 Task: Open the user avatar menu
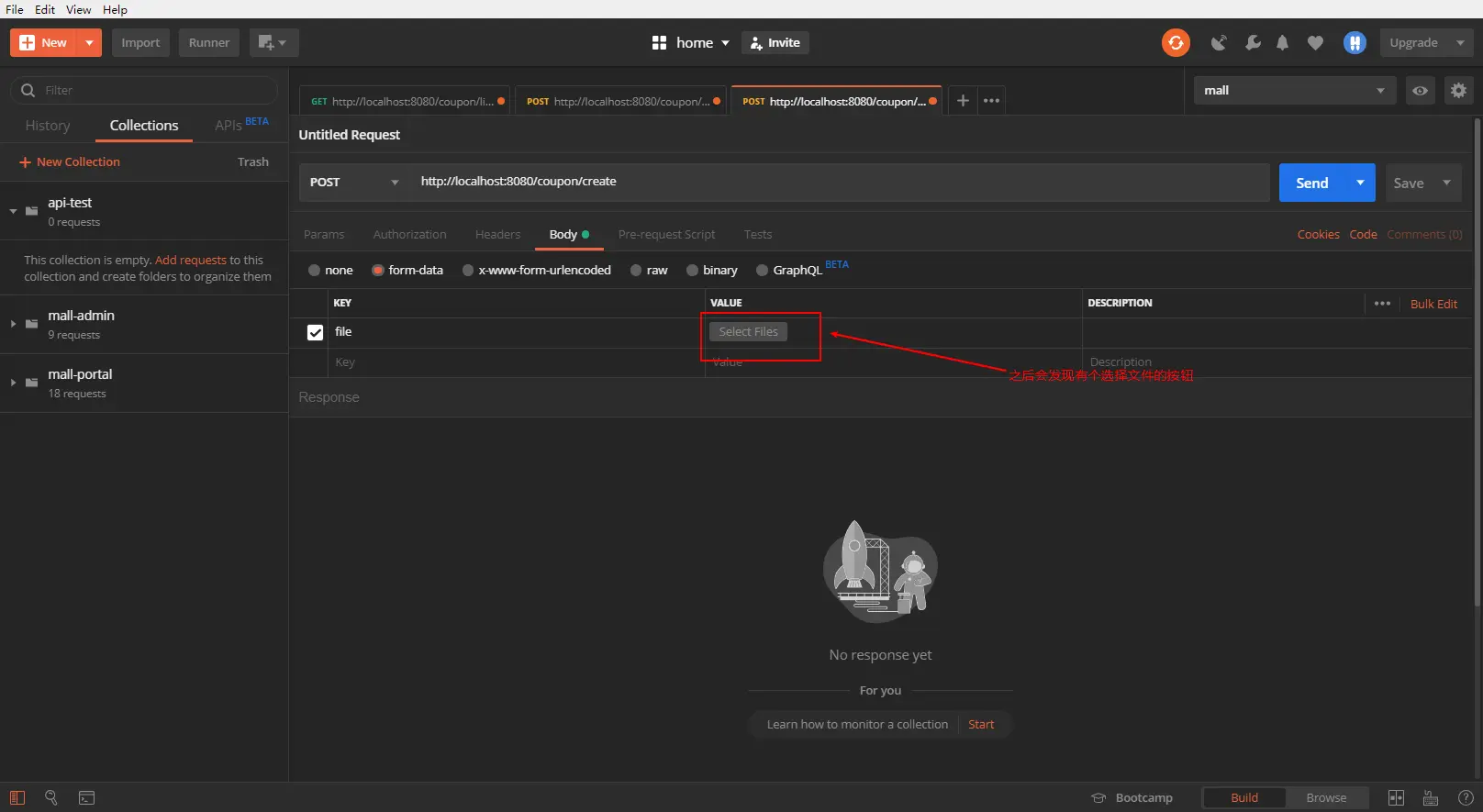[1355, 42]
